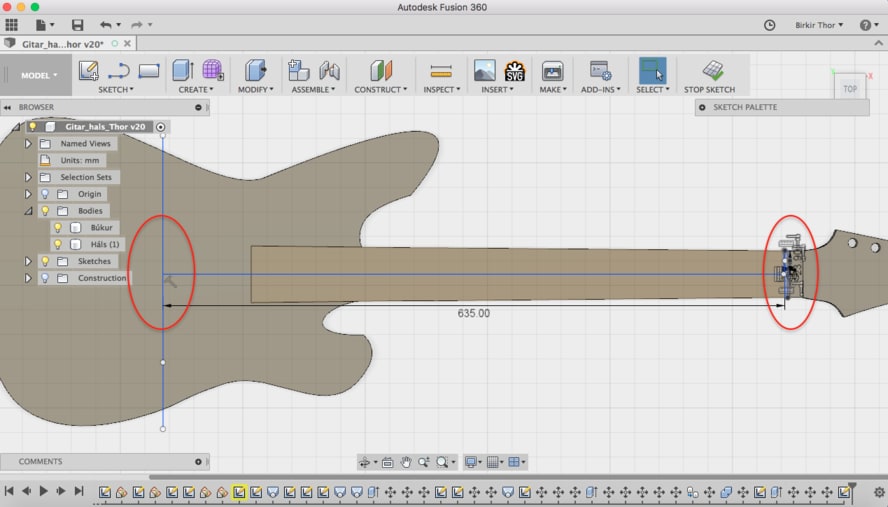This screenshot has width=888, height=507.
Task: Click the Scripts and Add-Ins icon
Action: pos(600,71)
